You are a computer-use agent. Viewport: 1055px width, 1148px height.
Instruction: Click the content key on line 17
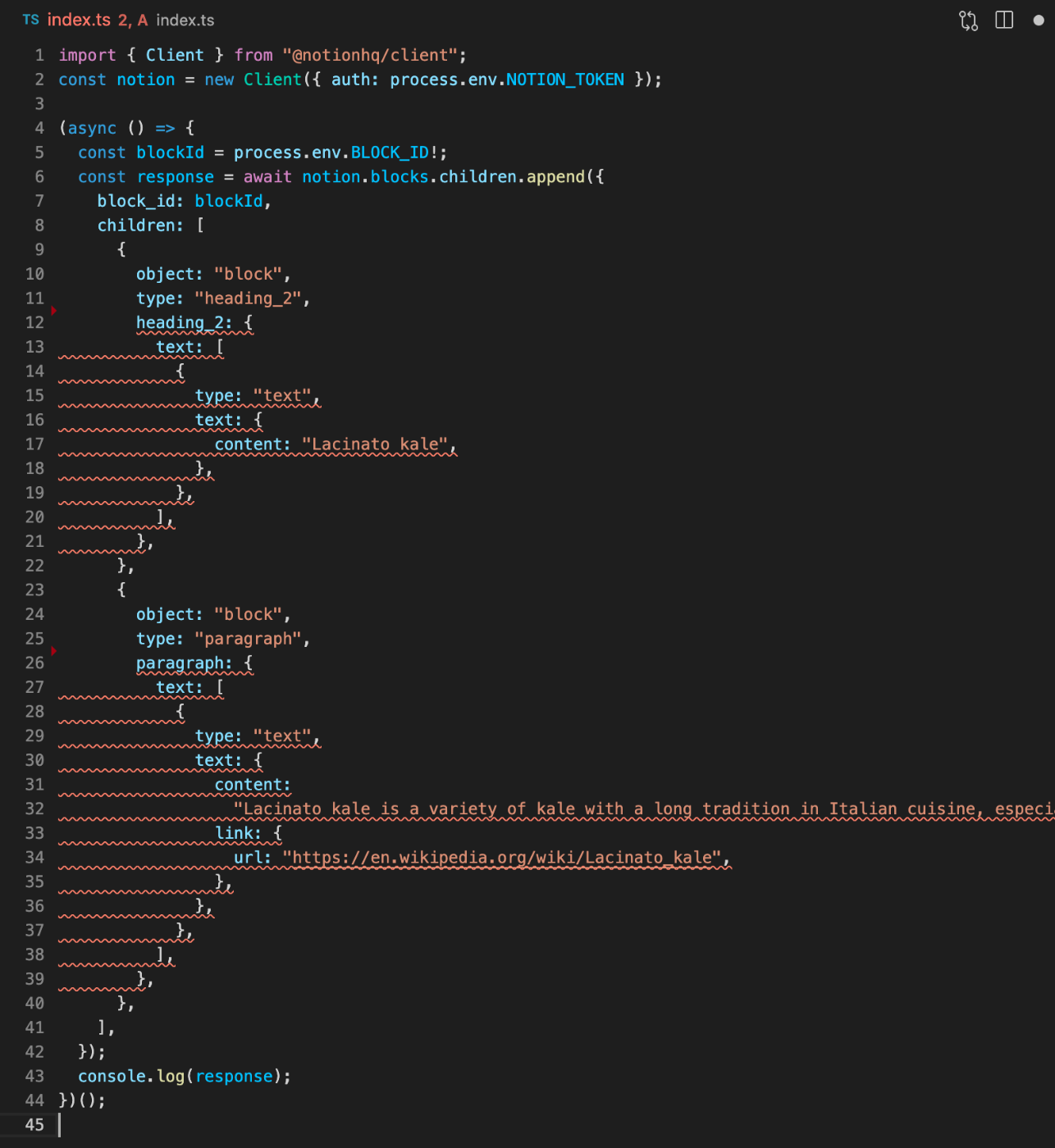click(x=249, y=444)
